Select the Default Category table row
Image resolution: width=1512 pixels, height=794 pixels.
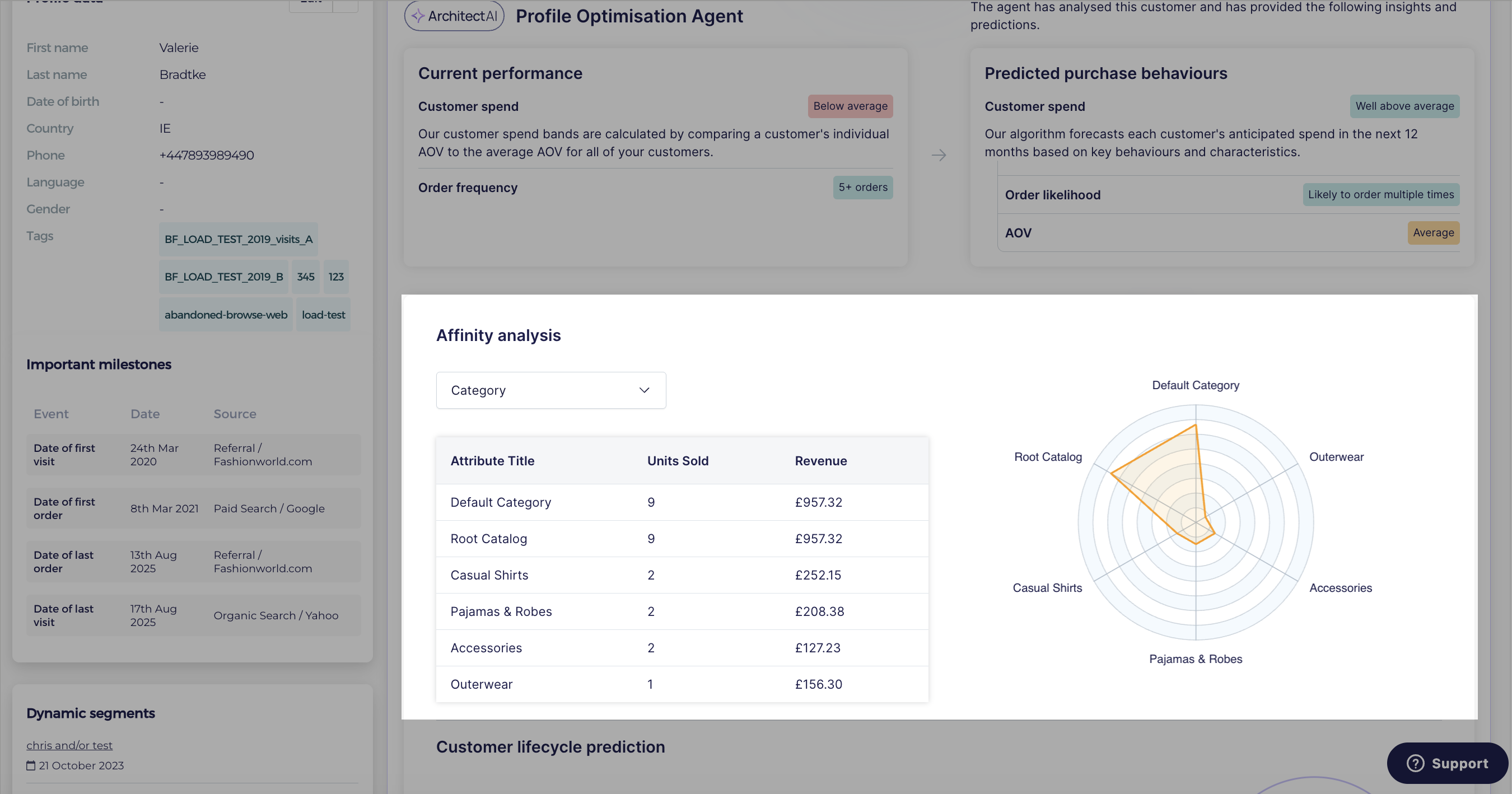tap(682, 502)
